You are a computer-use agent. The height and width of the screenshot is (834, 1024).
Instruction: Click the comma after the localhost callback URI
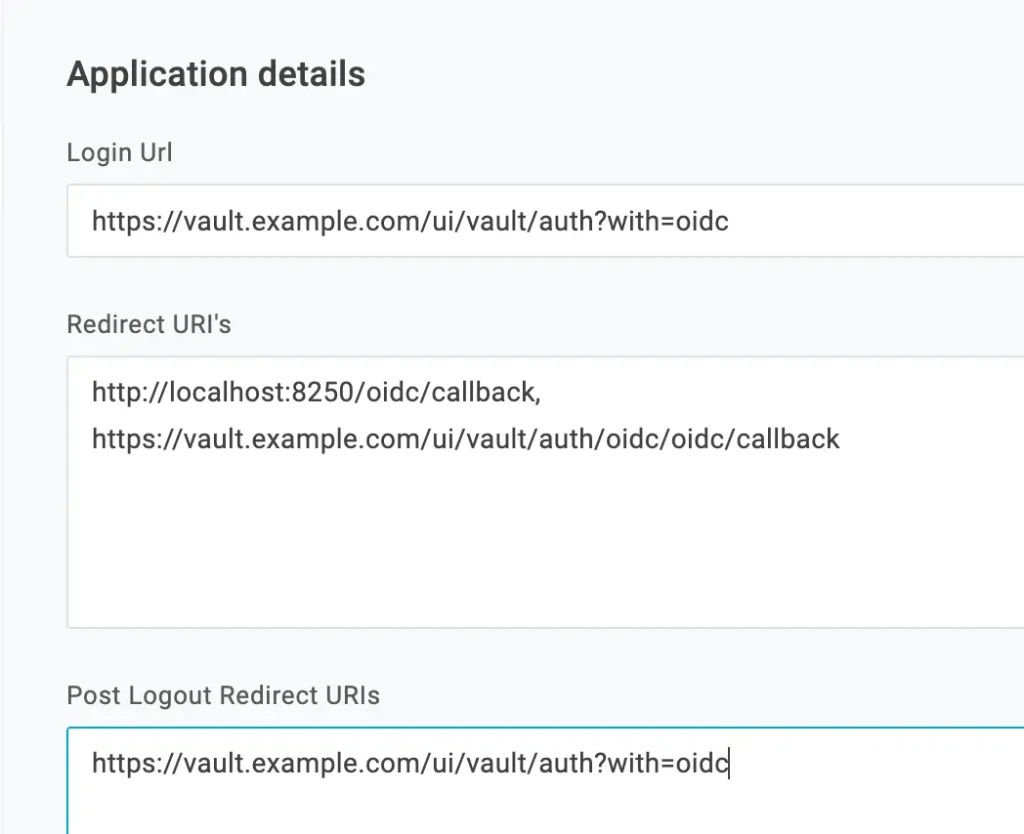(538, 394)
